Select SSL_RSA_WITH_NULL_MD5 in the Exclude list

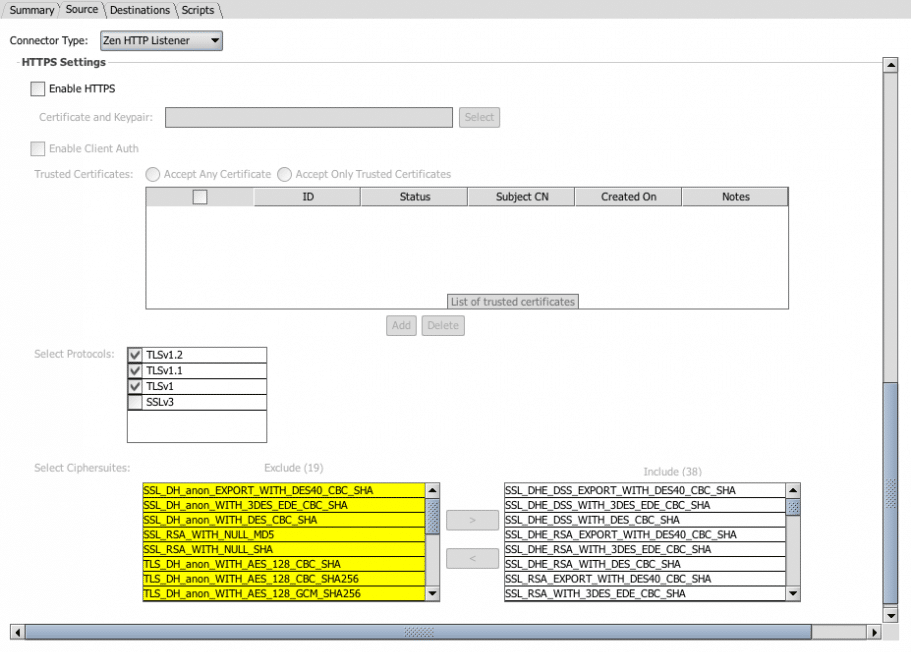tap(284, 535)
